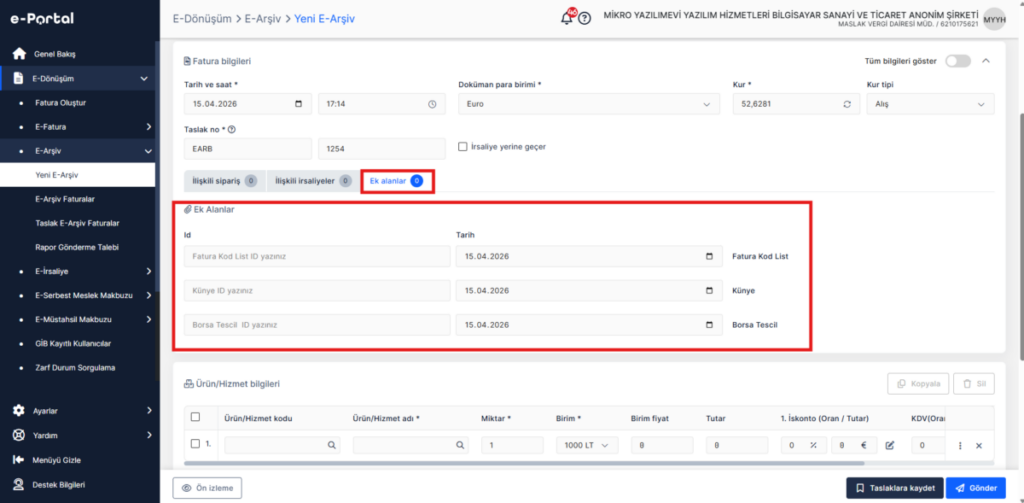This screenshot has height=503, width=1024.
Task: Click the Genel Bakış home icon
Action: pos(19,54)
